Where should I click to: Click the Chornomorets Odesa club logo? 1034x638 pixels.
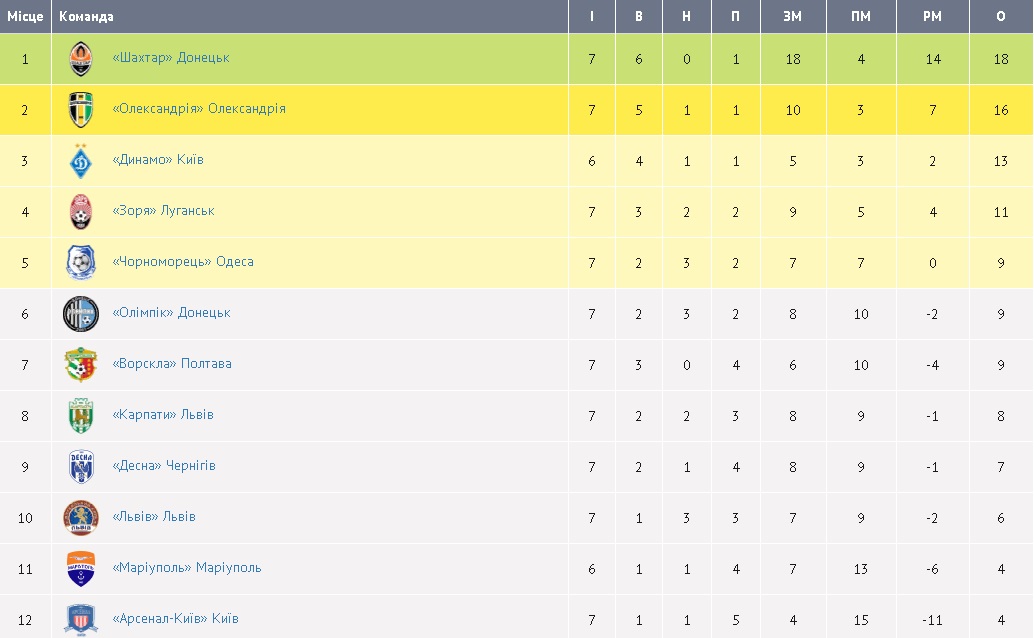[x=81, y=263]
